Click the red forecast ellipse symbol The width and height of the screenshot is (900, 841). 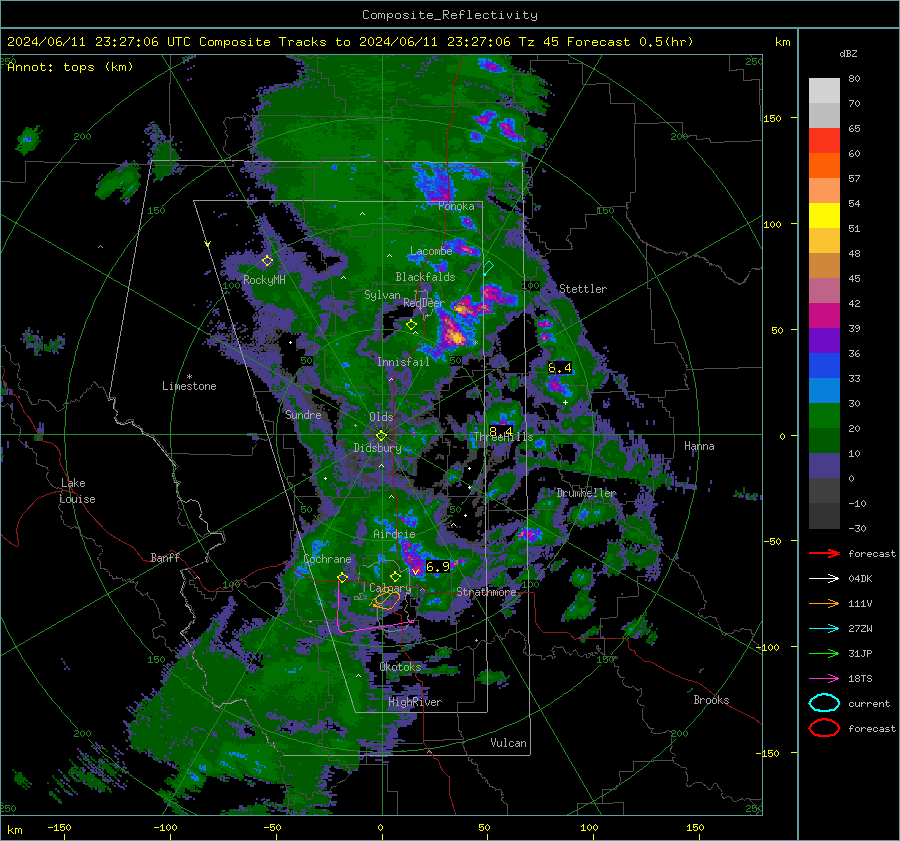click(x=824, y=728)
